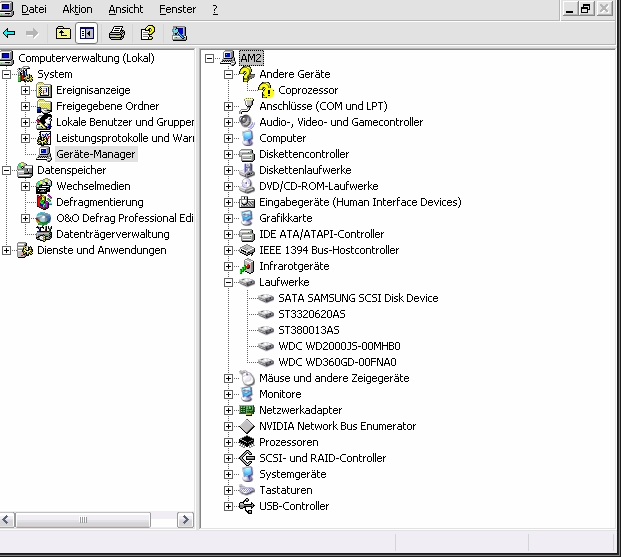Collapse the System node in left tree

click(x=6, y=74)
